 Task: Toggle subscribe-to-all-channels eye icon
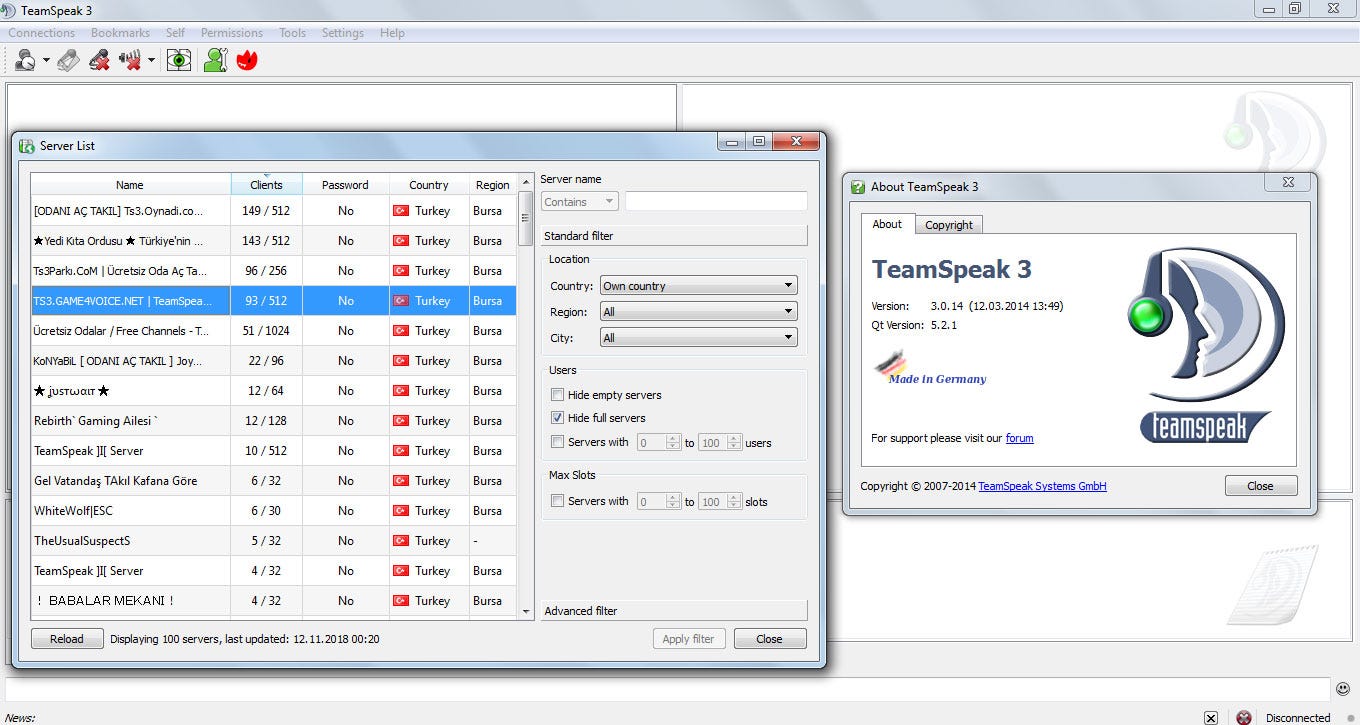pos(179,60)
